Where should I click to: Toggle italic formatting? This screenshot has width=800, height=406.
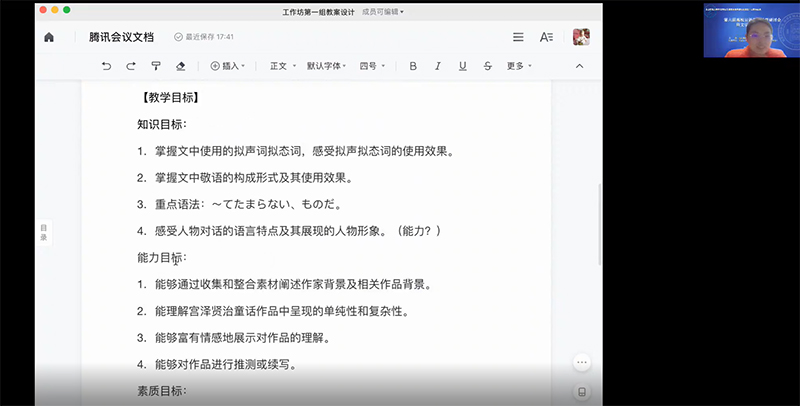coord(437,66)
